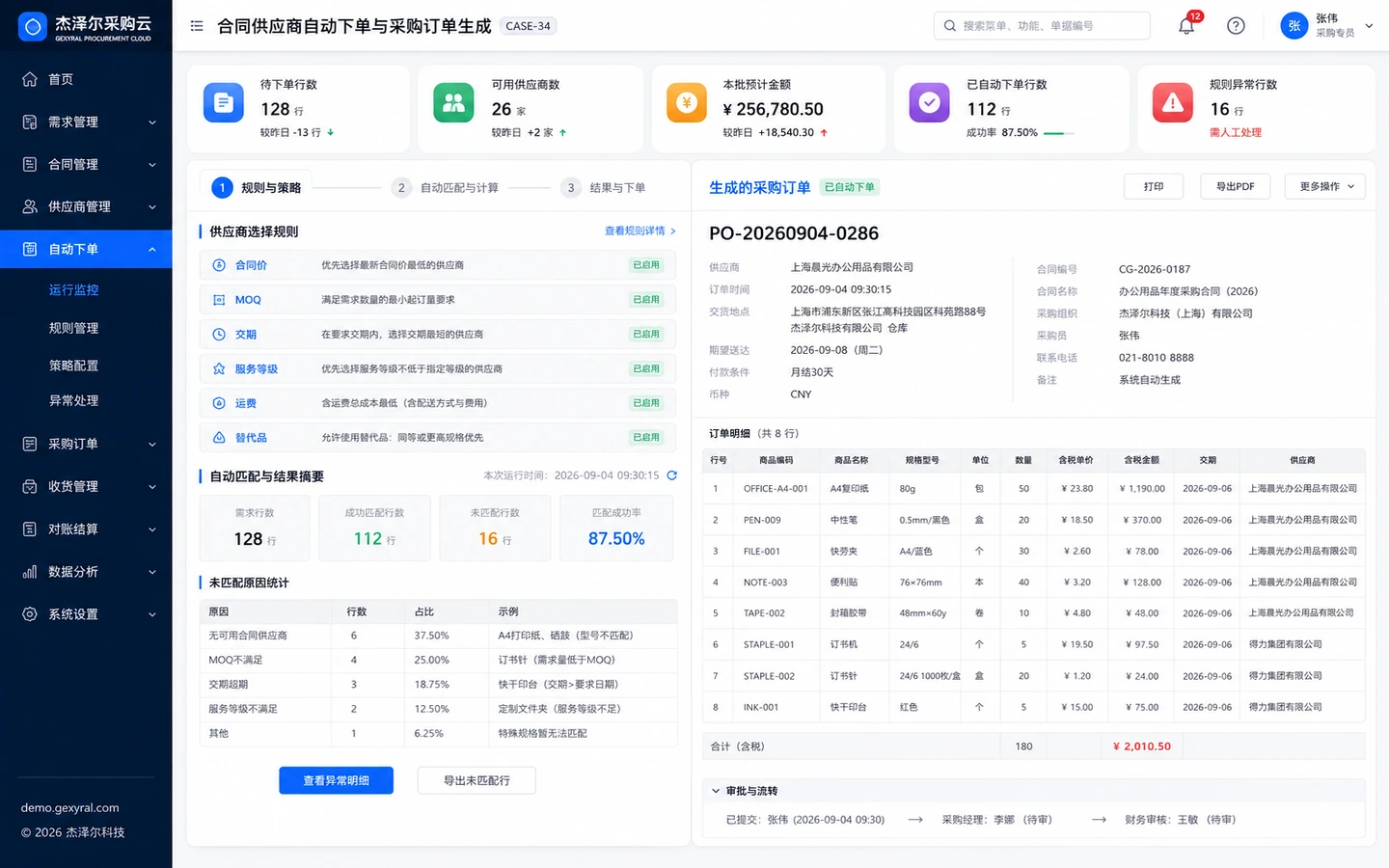Click the 待下单行数 document icon
Viewport: 1389px width, 868px height.
[224, 103]
